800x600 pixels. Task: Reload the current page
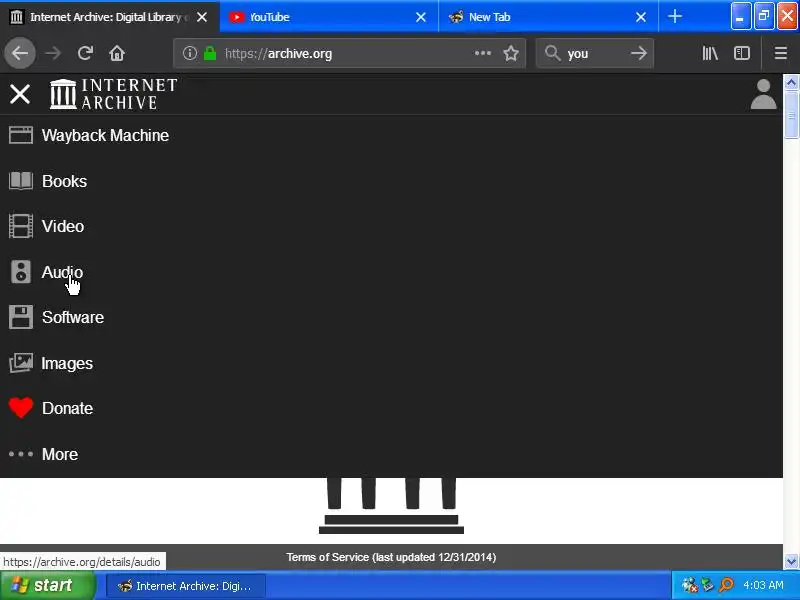coord(85,53)
